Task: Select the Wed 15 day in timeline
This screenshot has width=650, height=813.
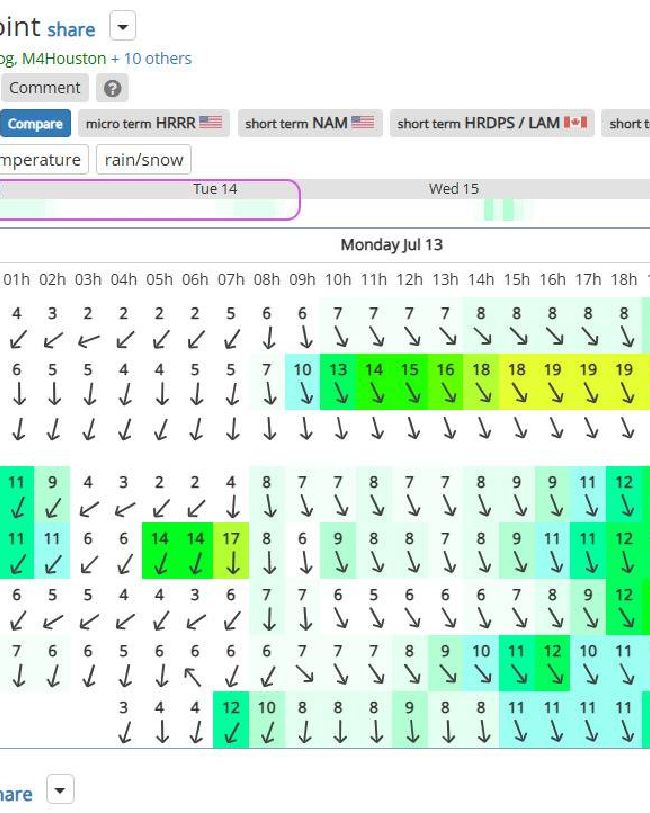Action: (454, 189)
